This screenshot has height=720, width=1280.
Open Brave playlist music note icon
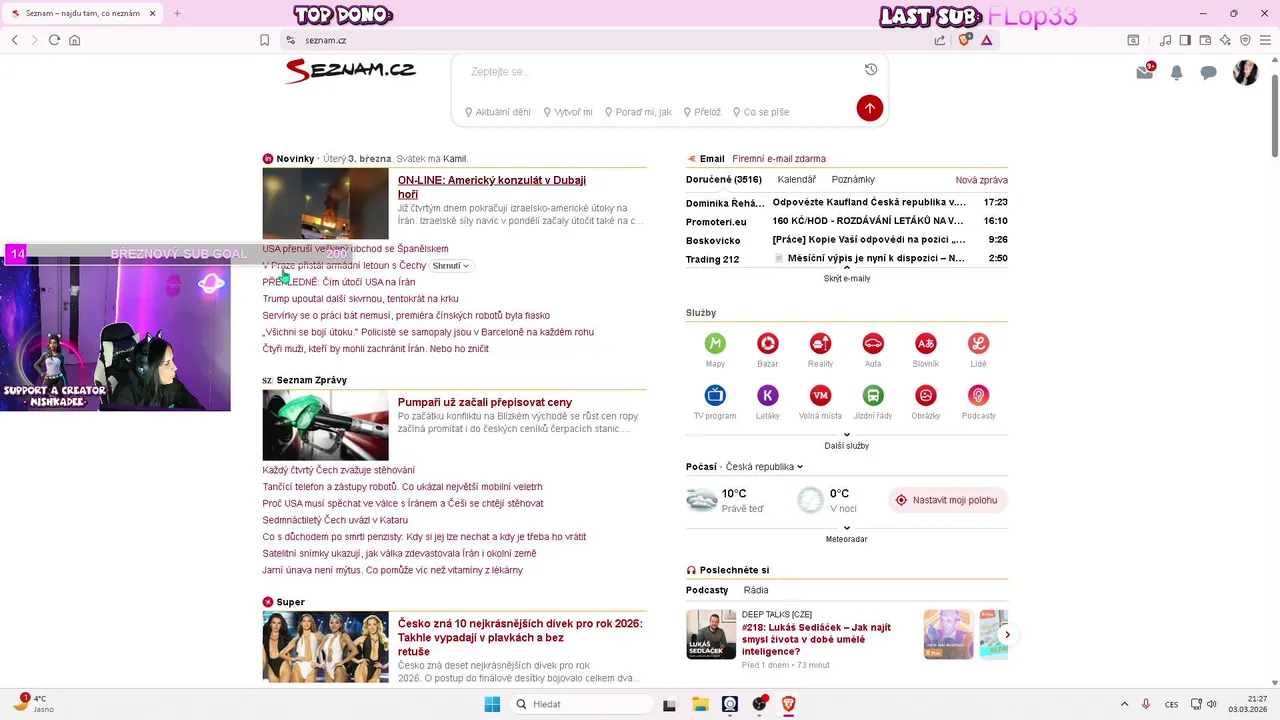(x=1165, y=40)
